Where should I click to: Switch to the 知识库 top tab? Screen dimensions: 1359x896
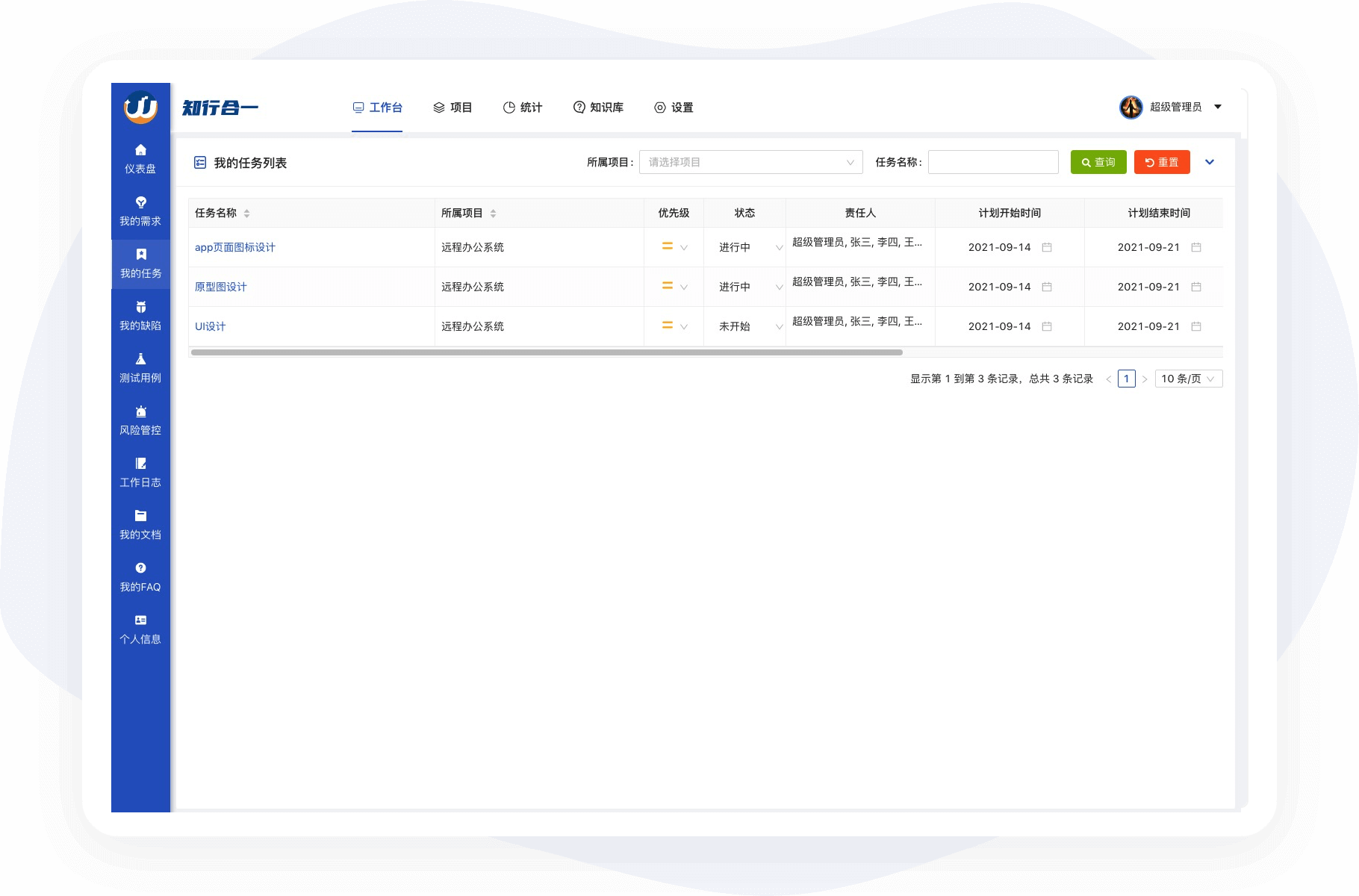tap(598, 108)
